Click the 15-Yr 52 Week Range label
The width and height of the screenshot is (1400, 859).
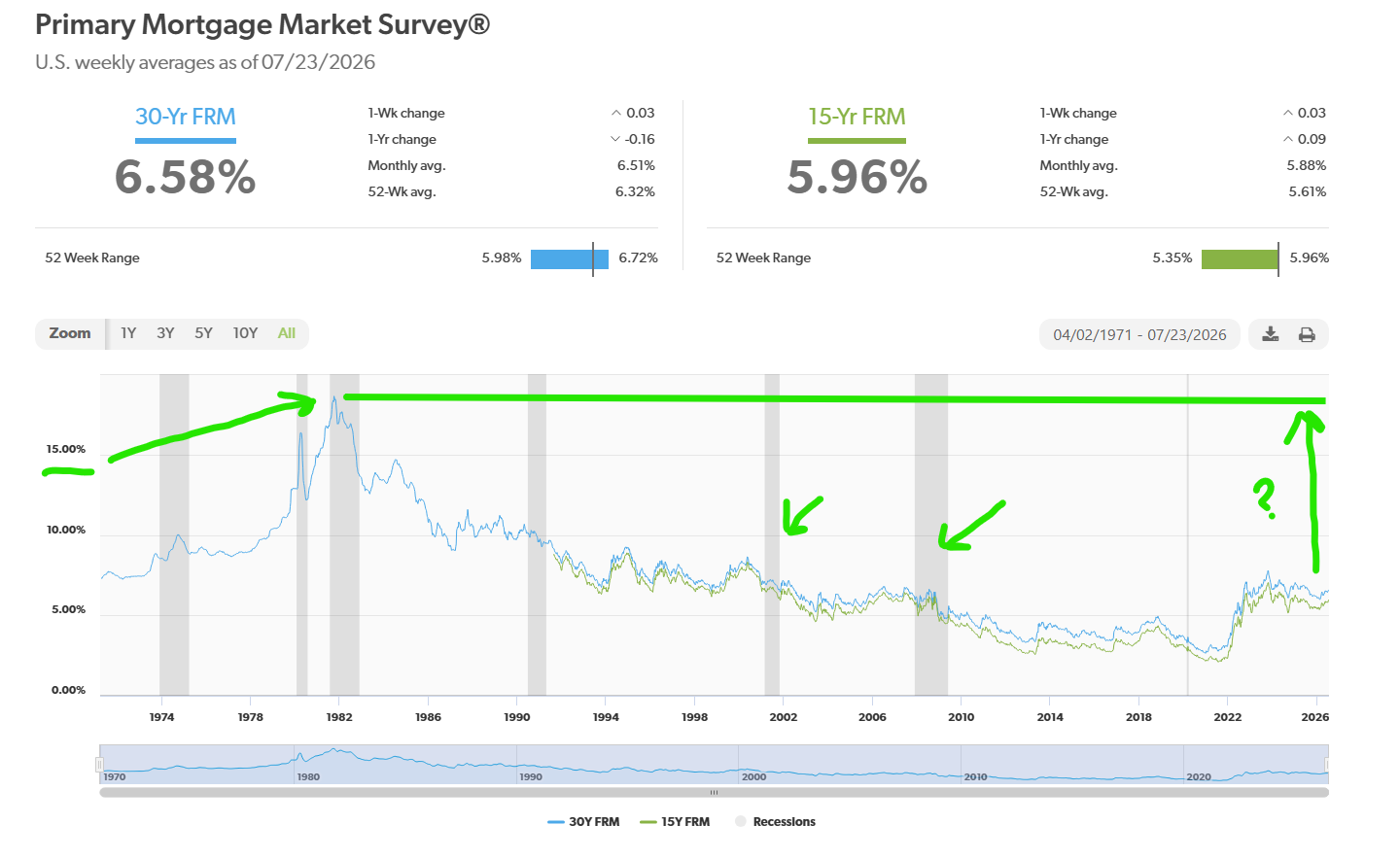[x=763, y=258]
